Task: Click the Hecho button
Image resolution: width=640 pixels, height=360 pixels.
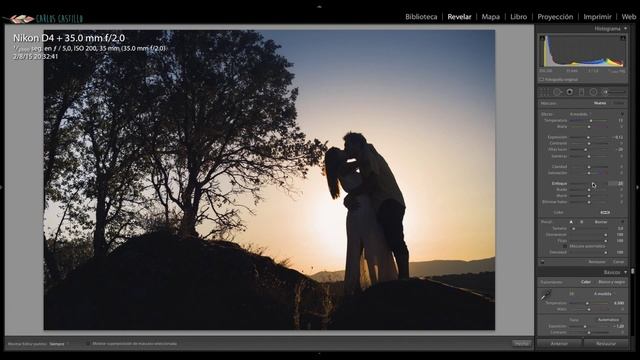Action: (x=522, y=344)
